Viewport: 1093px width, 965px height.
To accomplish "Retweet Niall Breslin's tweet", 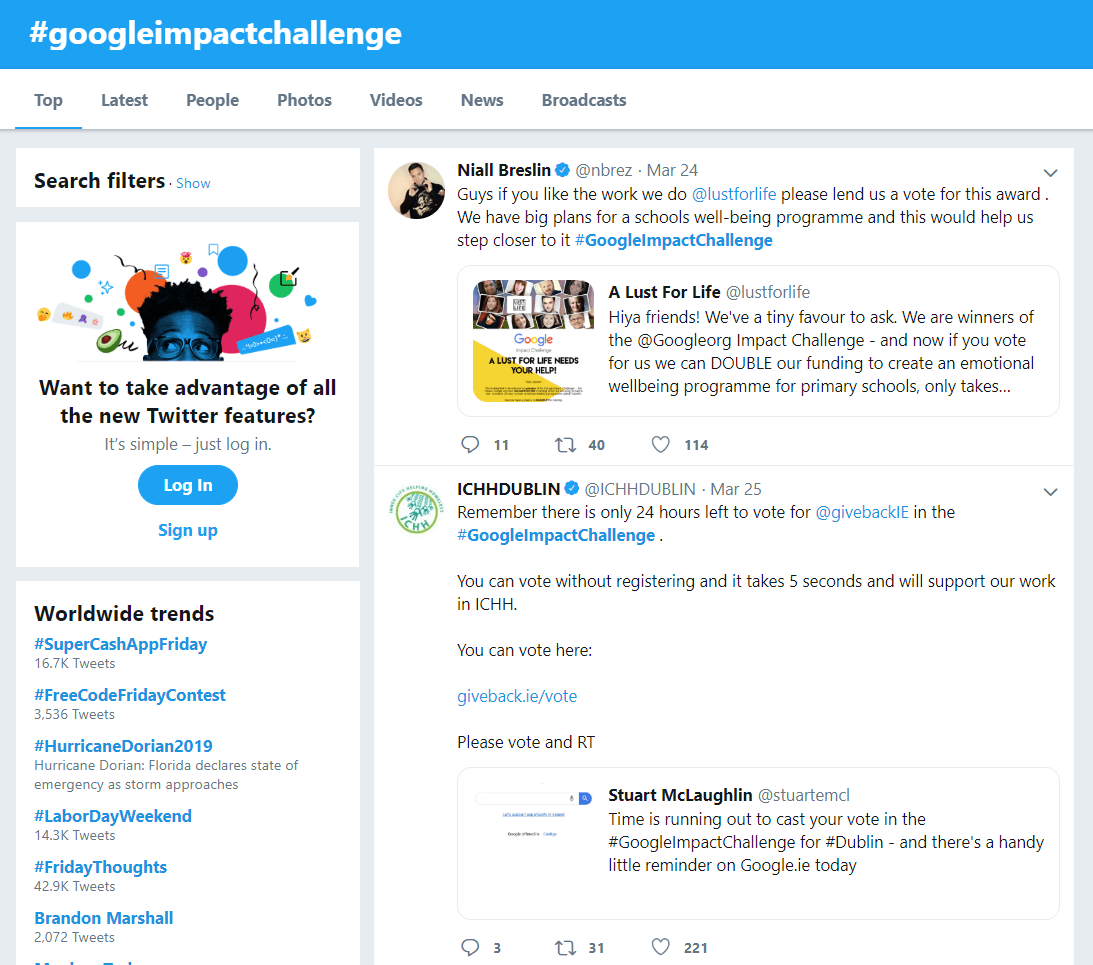I will [565, 444].
